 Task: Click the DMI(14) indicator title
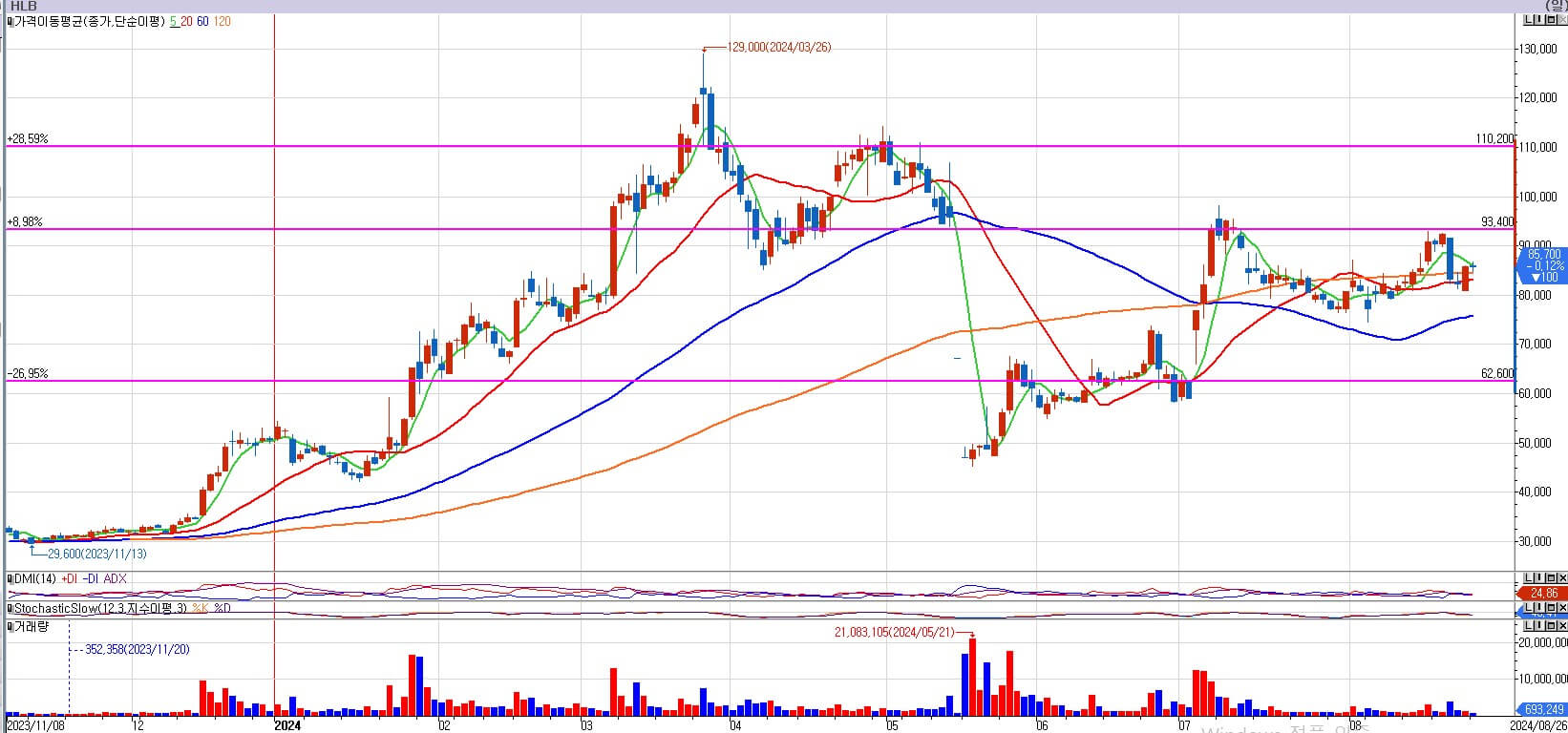(x=35, y=578)
